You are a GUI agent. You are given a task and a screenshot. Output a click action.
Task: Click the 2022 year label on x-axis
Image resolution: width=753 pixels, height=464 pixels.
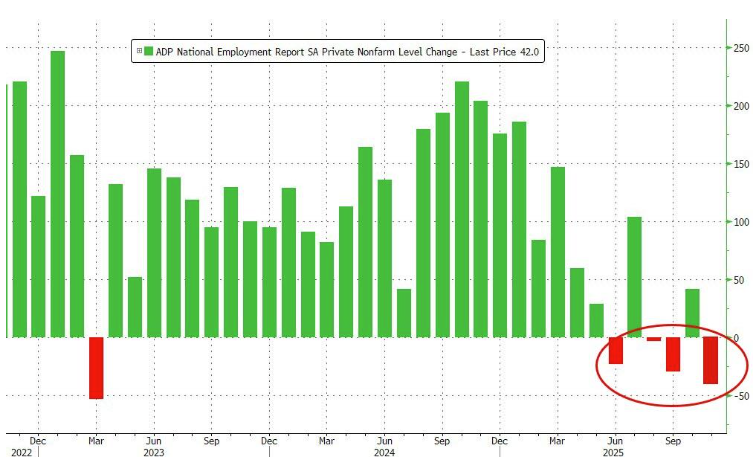[18, 452]
